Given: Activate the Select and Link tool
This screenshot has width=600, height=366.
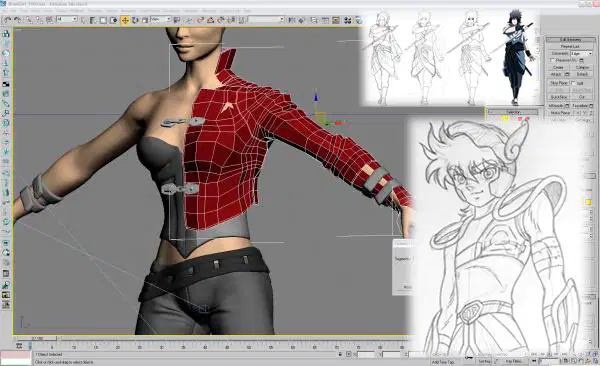Looking at the screenshot, I should tap(29, 20).
